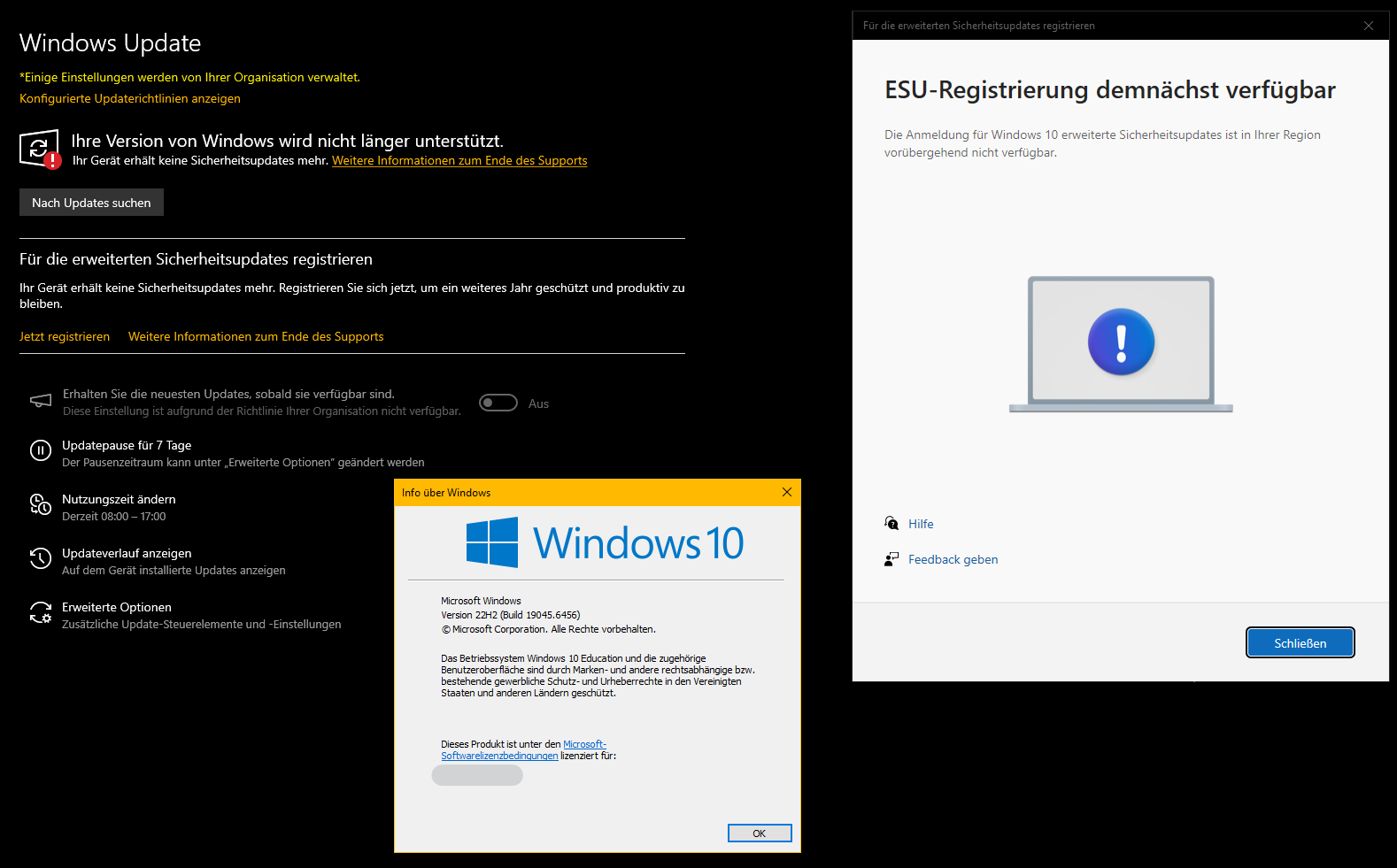Click the text 'Version 22H2 (Build 19045.6456)'
The image size is (1397, 868).
coord(511,615)
